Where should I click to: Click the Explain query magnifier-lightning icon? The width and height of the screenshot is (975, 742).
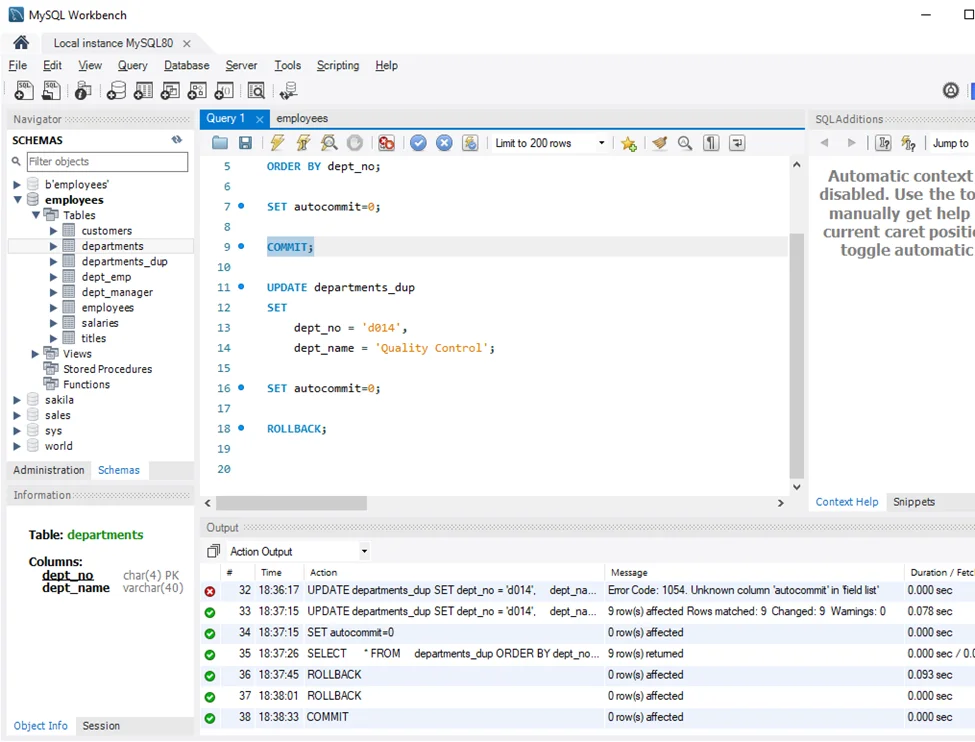coord(328,143)
